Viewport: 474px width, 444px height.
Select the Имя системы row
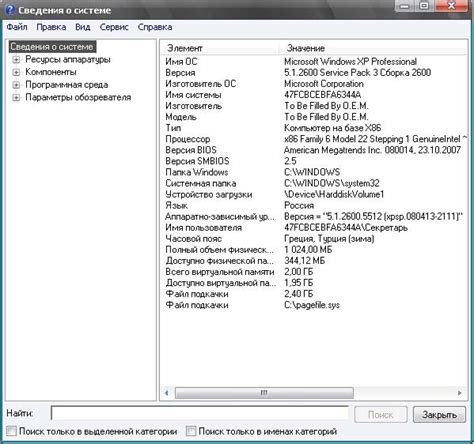coord(314,95)
